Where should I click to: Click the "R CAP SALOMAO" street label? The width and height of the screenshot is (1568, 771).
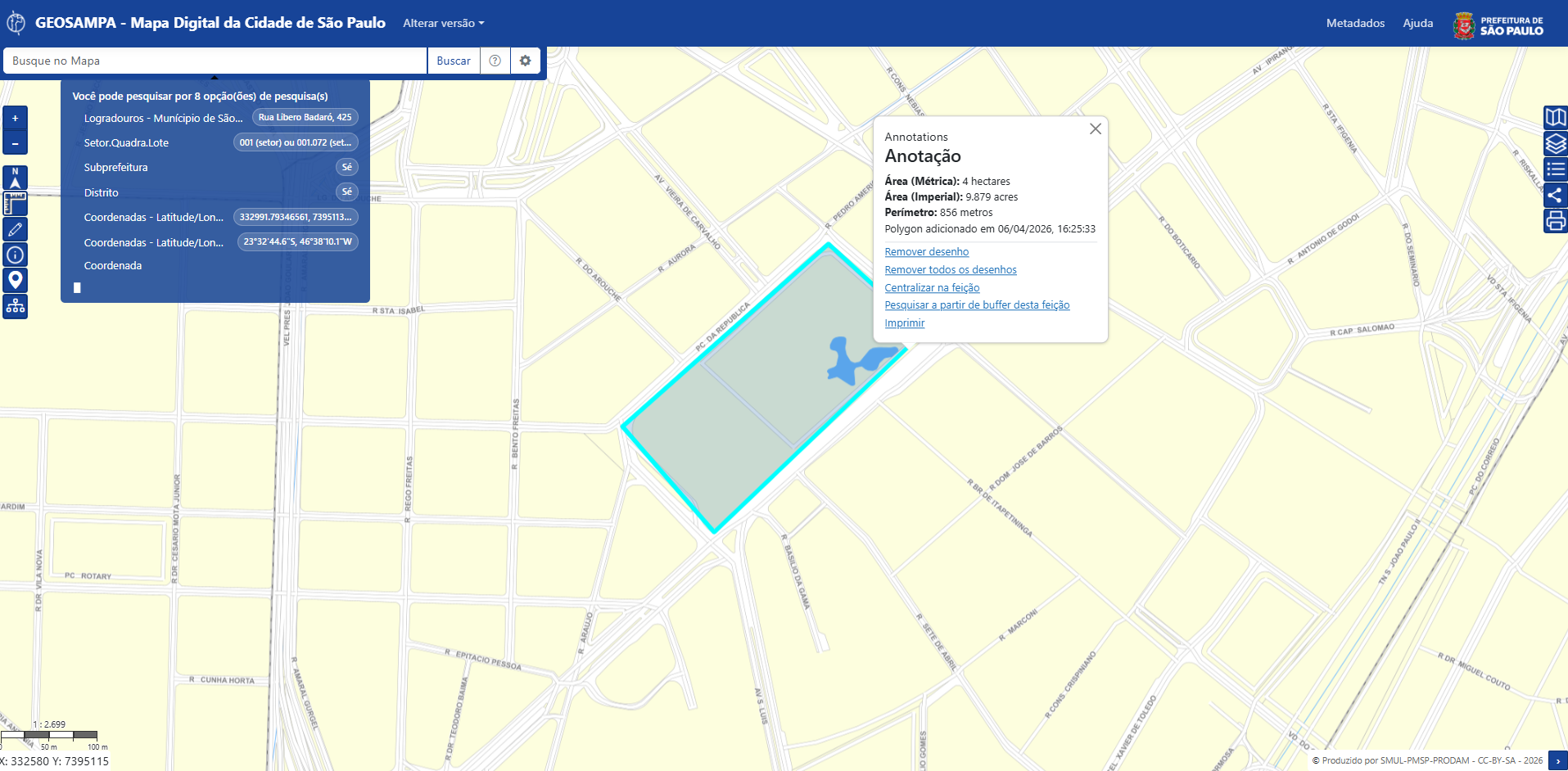click(1362, 330)
